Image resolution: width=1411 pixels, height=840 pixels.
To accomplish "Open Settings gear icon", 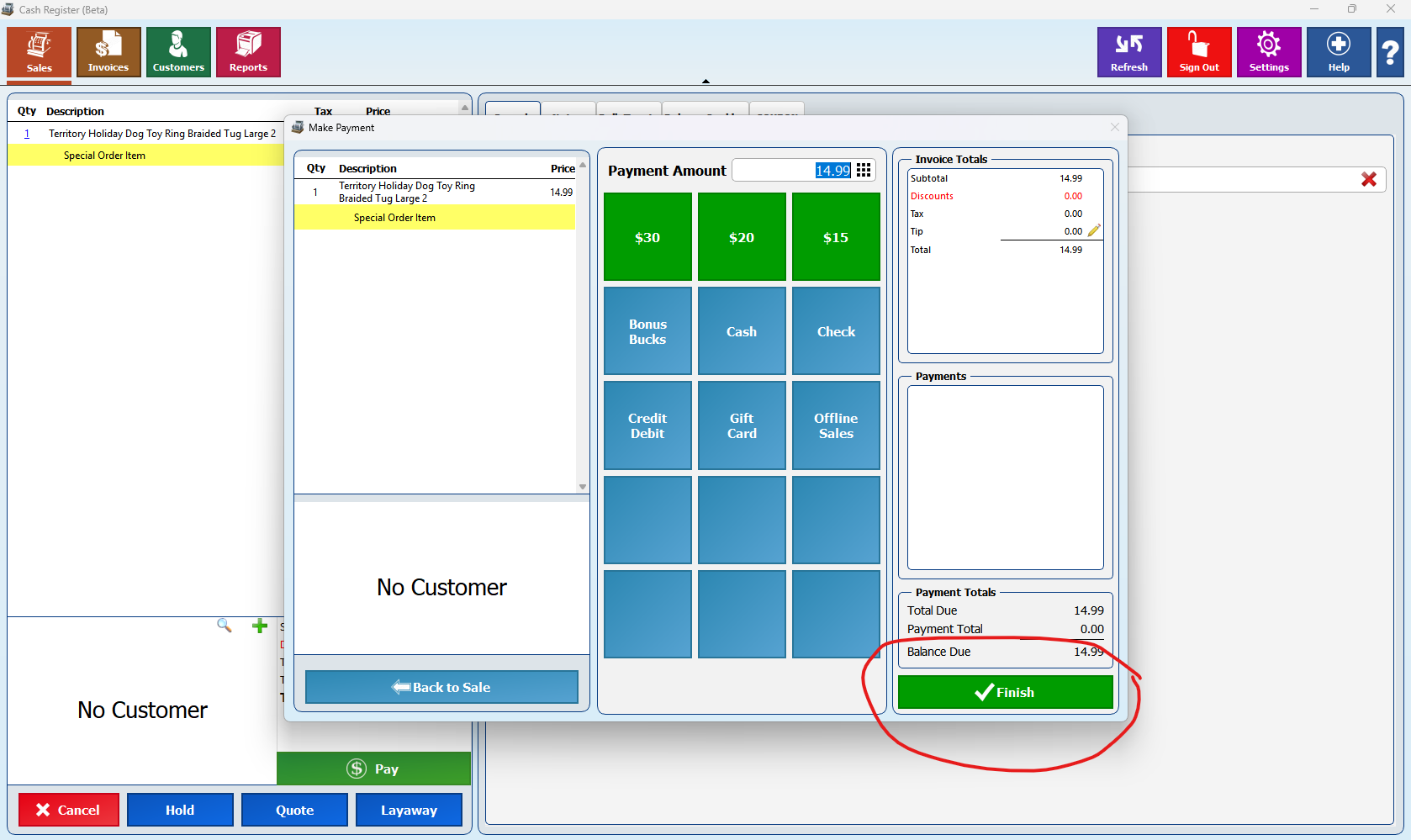I will tap(1268, 52).
